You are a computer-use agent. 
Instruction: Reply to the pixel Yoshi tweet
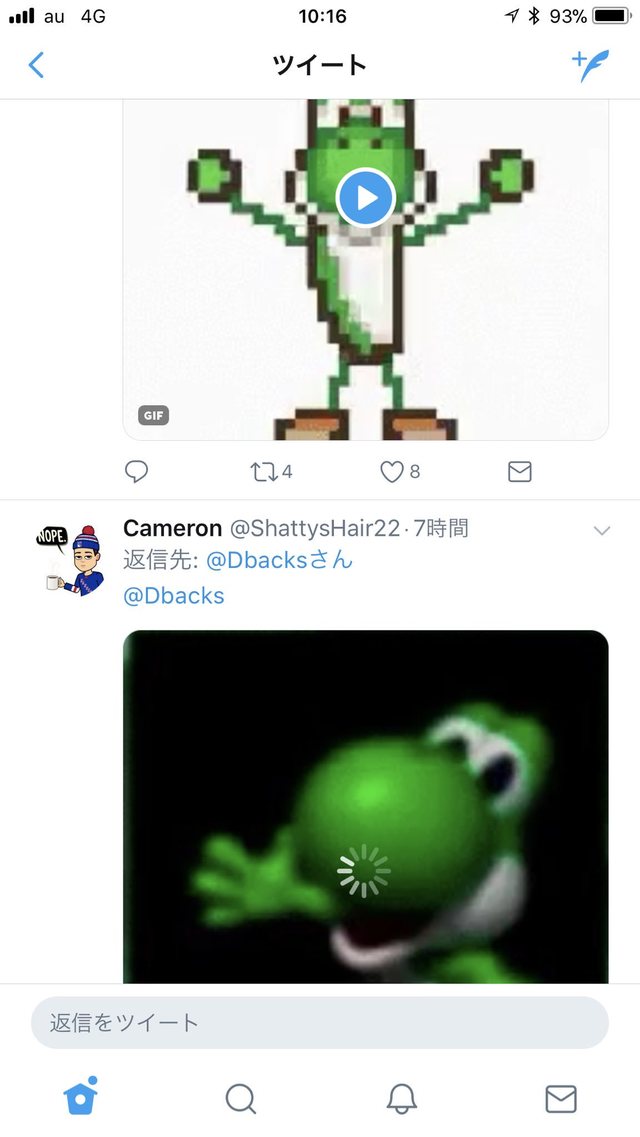click(x=136, y=471)
